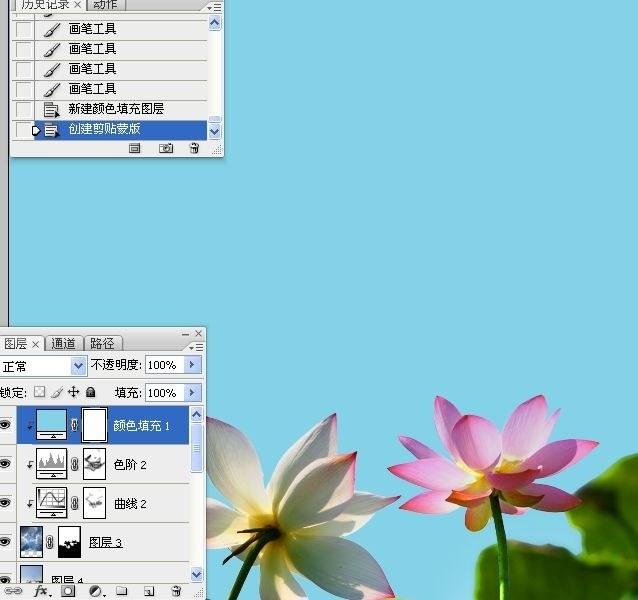
Task: Create new document from current state icon
Action: pyautogui.click(x=134, y=148)
